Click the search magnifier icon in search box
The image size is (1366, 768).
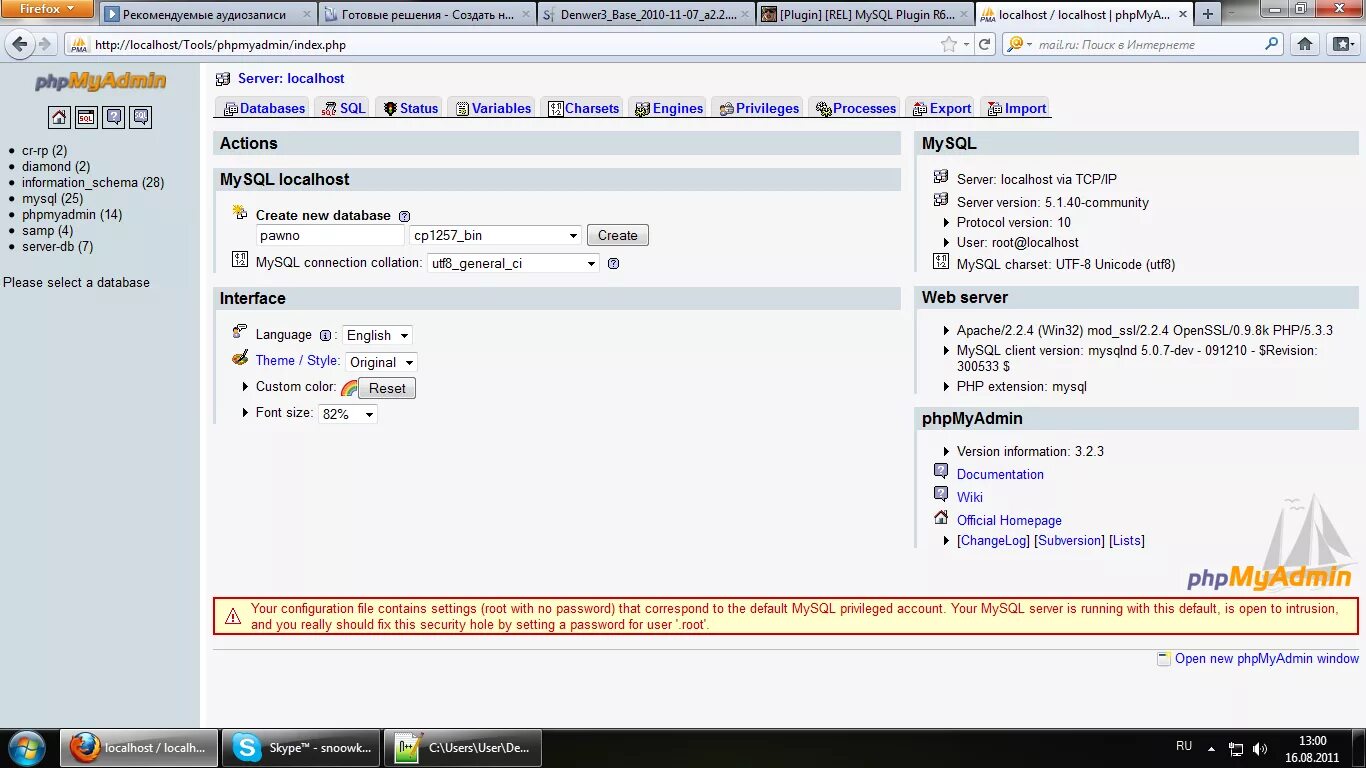(x=1272, y=44)
